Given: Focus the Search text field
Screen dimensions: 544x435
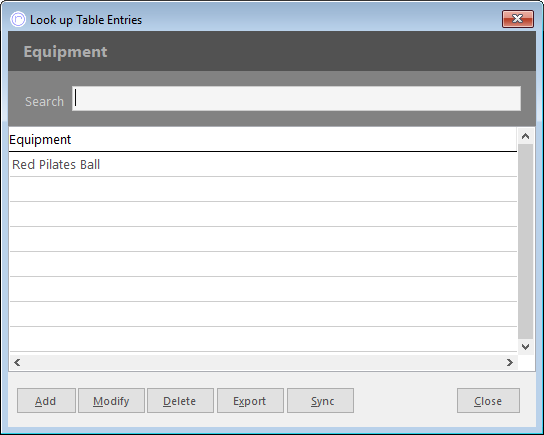Looking at the screenshot, I should [x=296, y=99].
